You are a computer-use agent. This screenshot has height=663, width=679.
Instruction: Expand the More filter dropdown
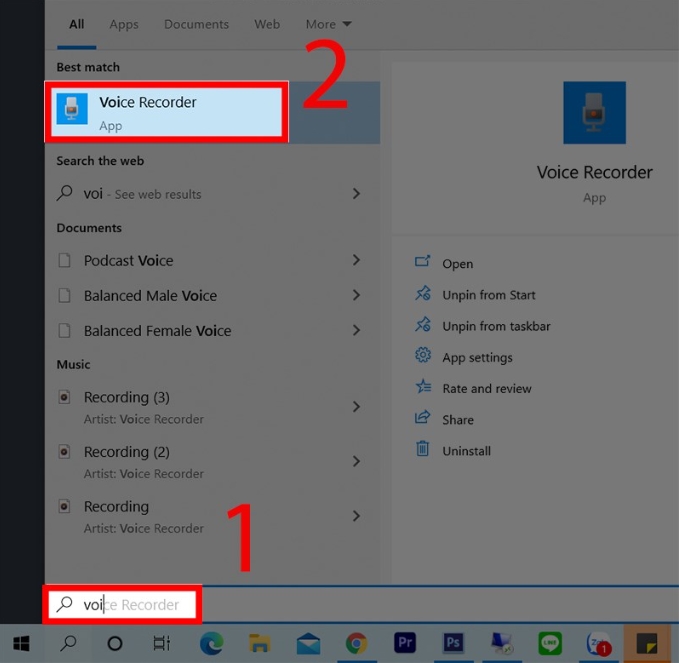329,24
